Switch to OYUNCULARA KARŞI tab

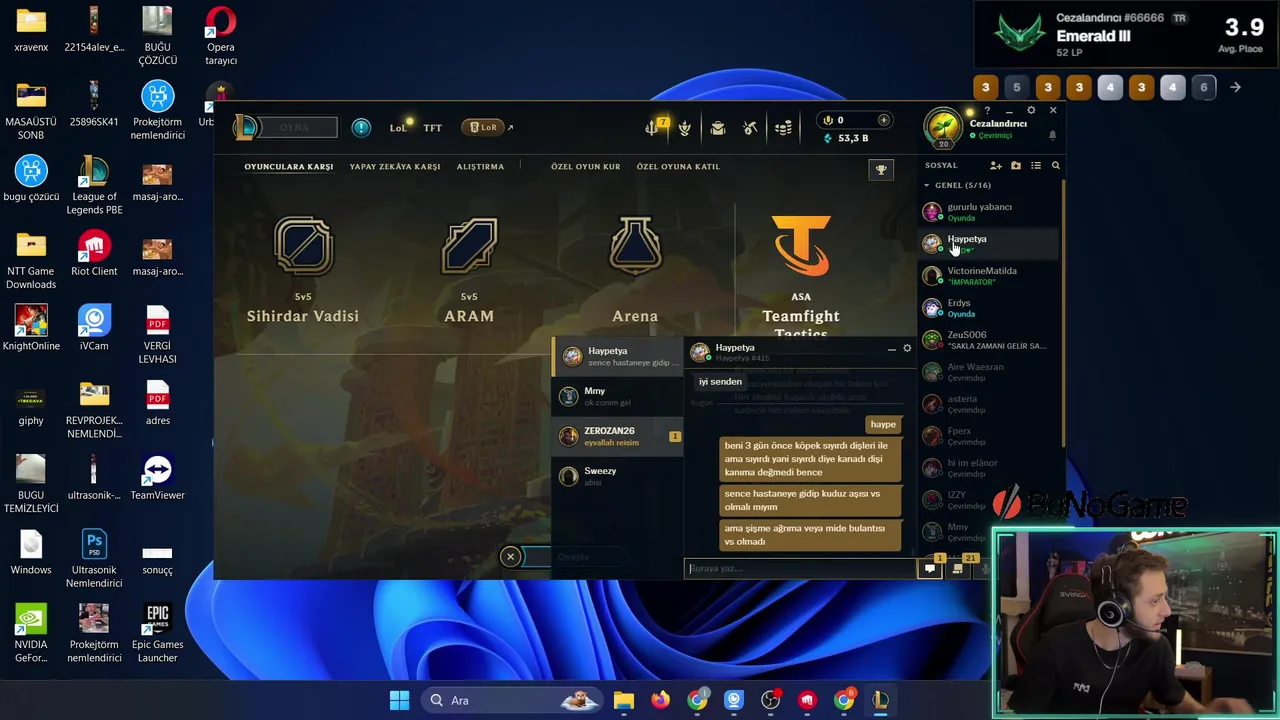point(289,166)
